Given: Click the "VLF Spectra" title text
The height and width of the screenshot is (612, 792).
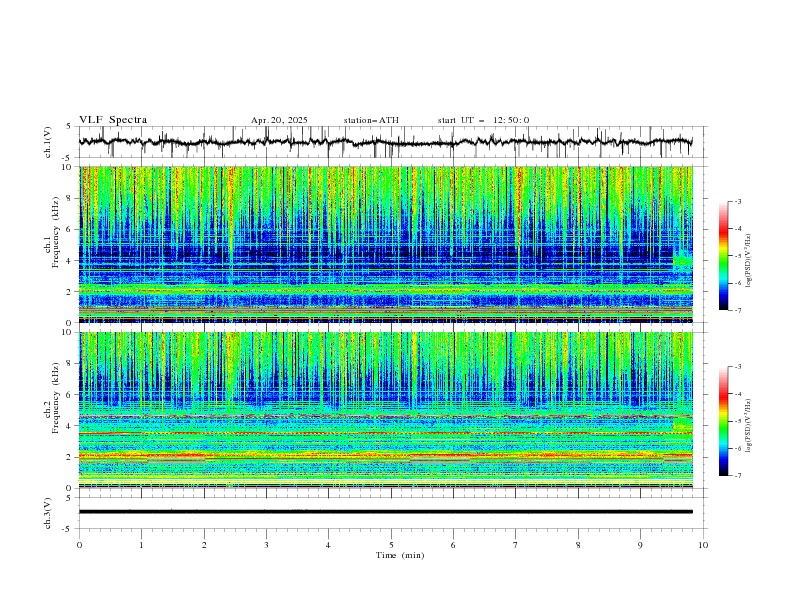Looking at the screenshot, I should coord(113,120).
